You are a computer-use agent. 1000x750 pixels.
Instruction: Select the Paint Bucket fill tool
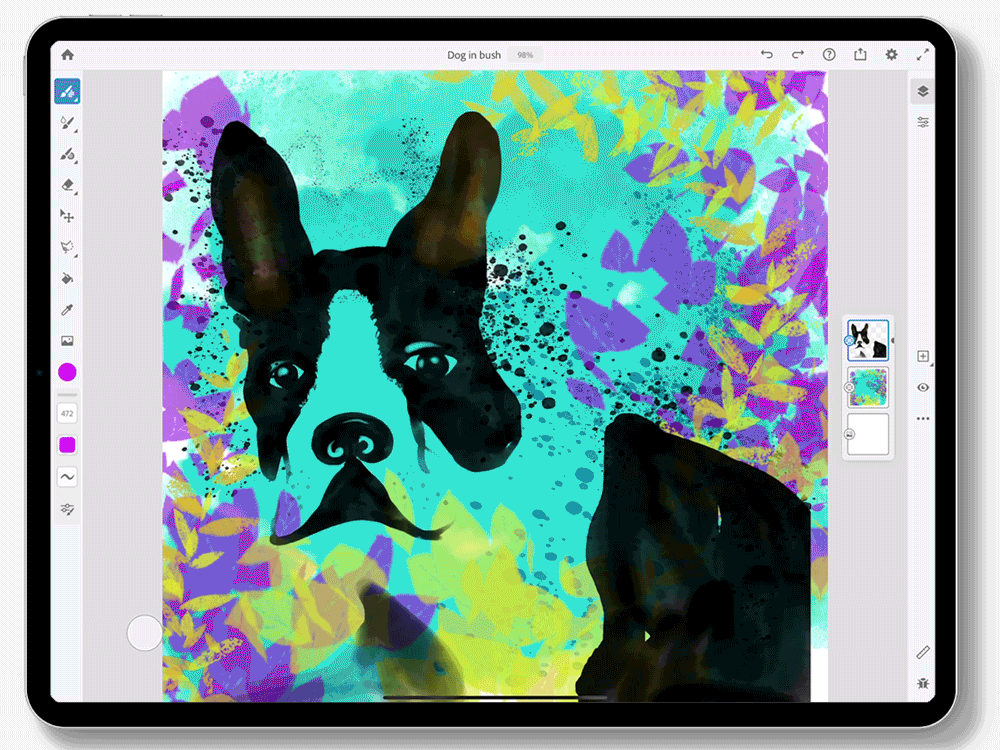[x=67, y=278]
